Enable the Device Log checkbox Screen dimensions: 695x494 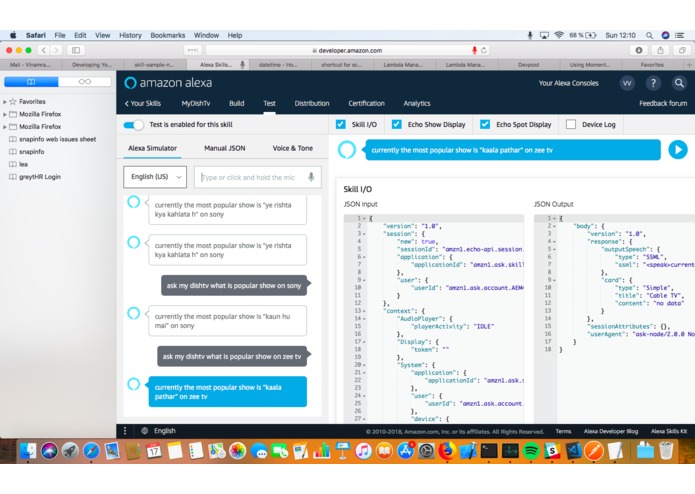(x=571, y=124)
